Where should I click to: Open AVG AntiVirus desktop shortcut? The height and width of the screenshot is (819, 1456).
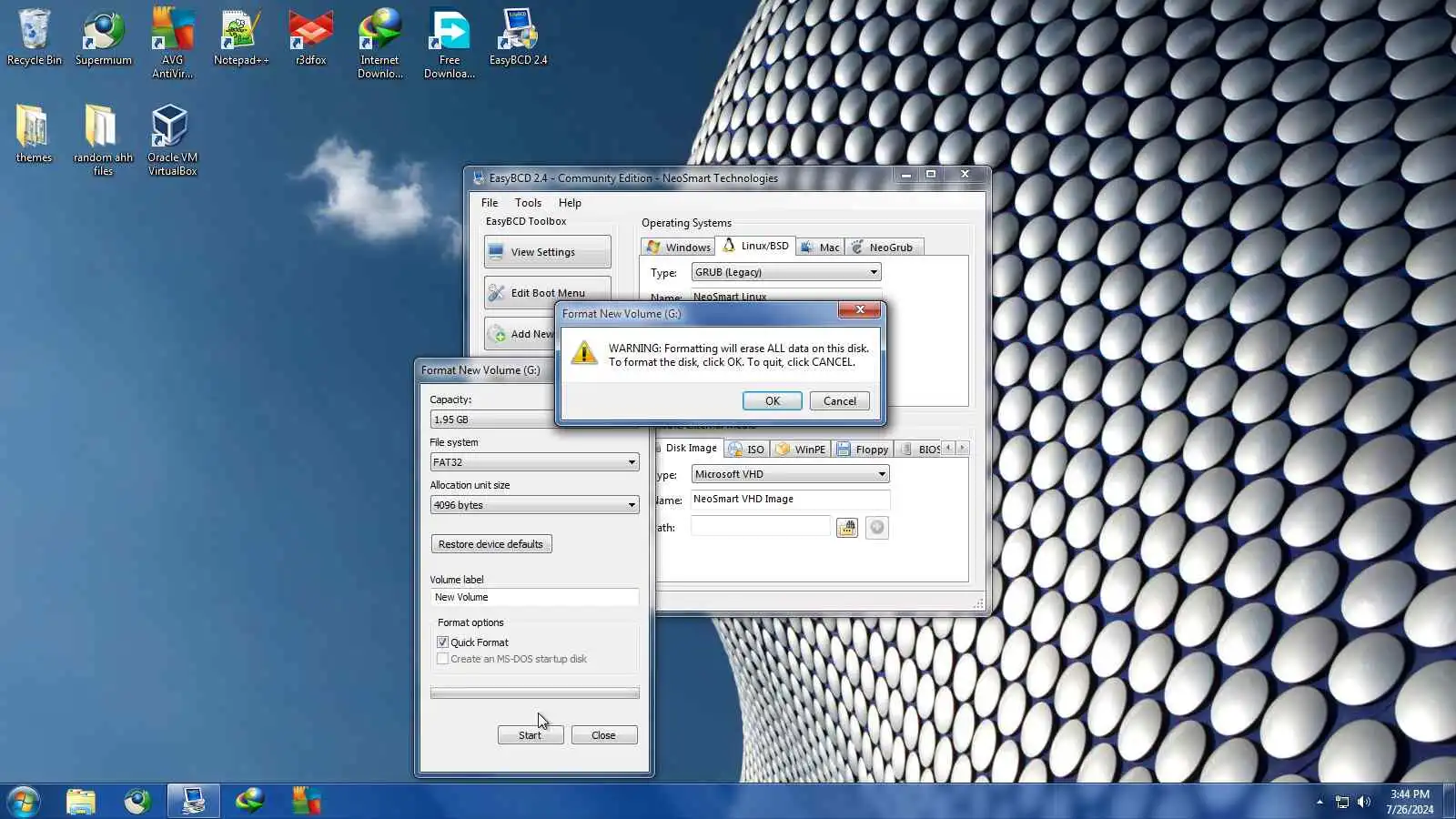point(172,44)
